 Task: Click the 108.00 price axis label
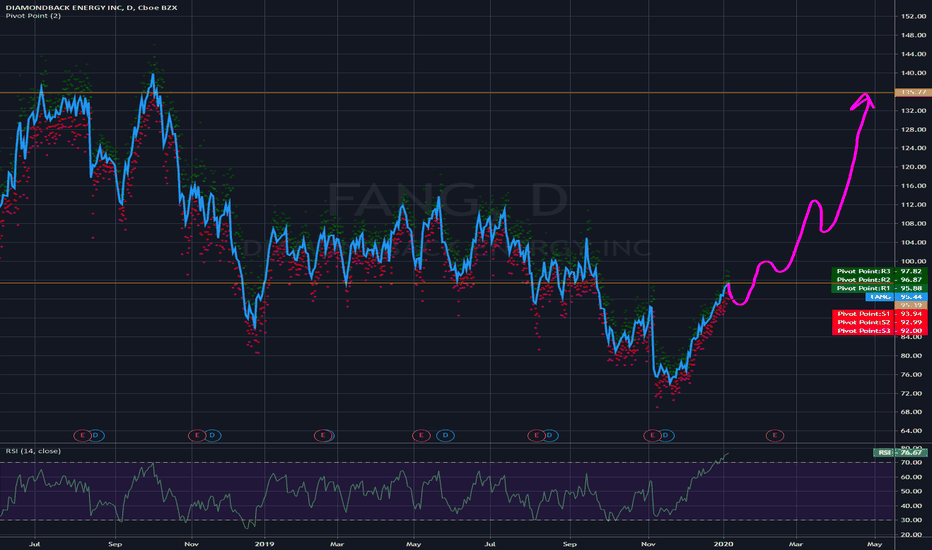914,224
